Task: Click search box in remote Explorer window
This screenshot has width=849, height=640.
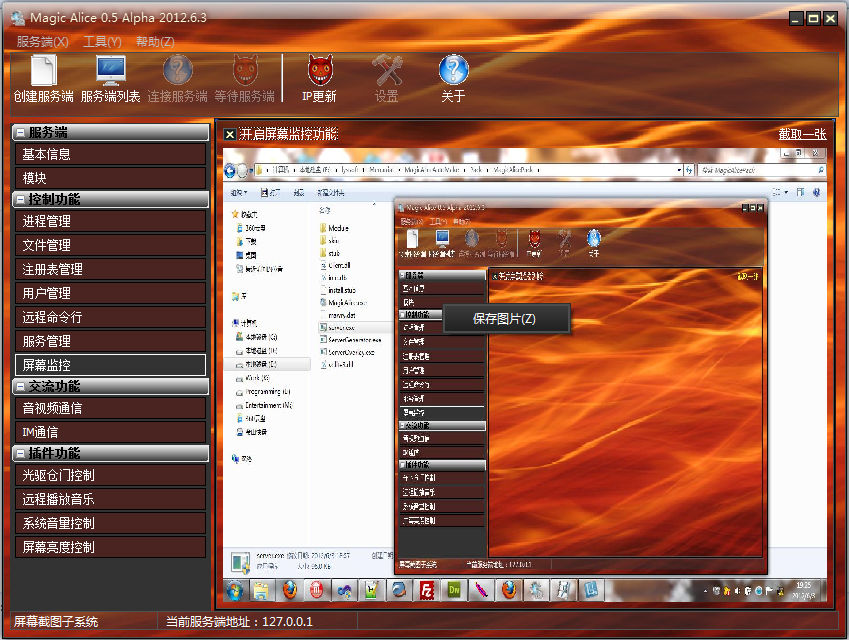Action: (x=761, y=170)
